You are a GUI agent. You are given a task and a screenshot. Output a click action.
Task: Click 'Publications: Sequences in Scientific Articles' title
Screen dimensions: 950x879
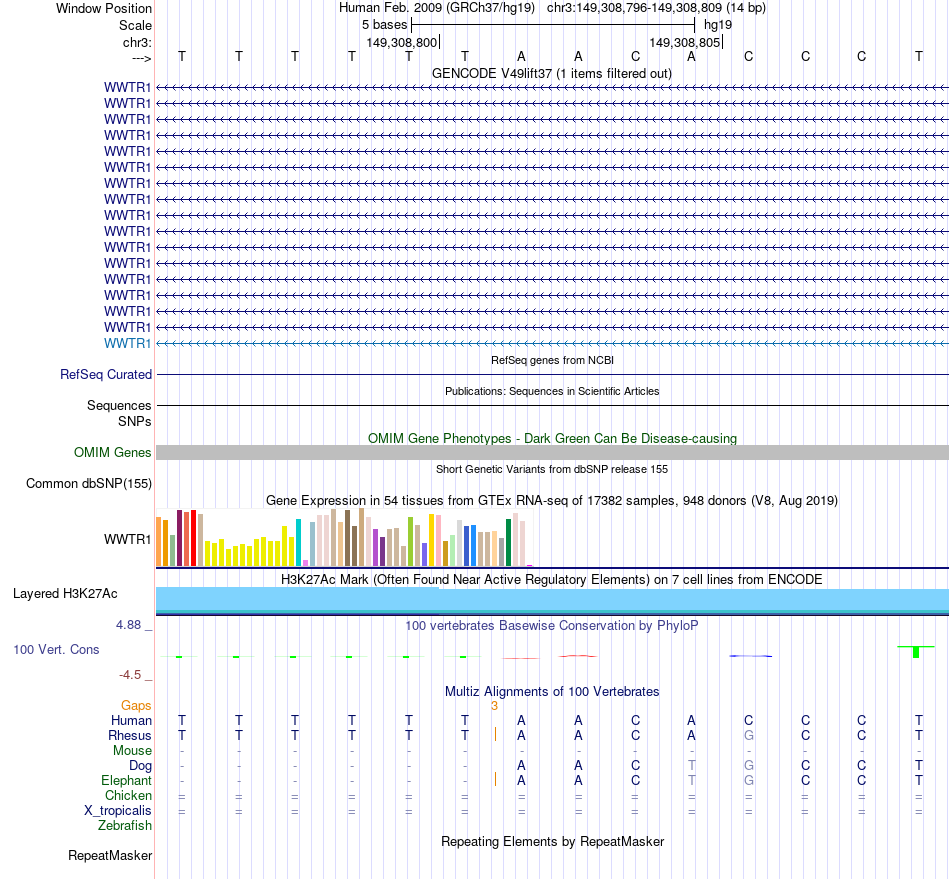click(552, 391)
